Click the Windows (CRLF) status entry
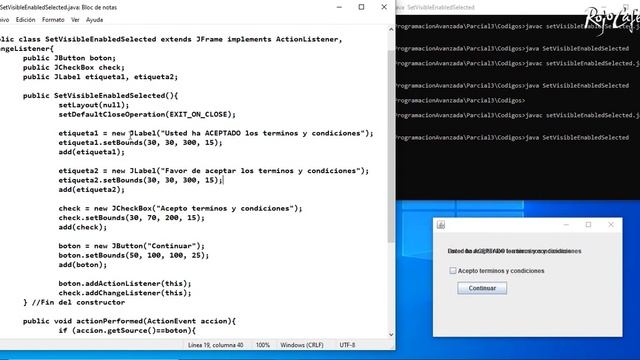640x360 pixels. point(302,345)
